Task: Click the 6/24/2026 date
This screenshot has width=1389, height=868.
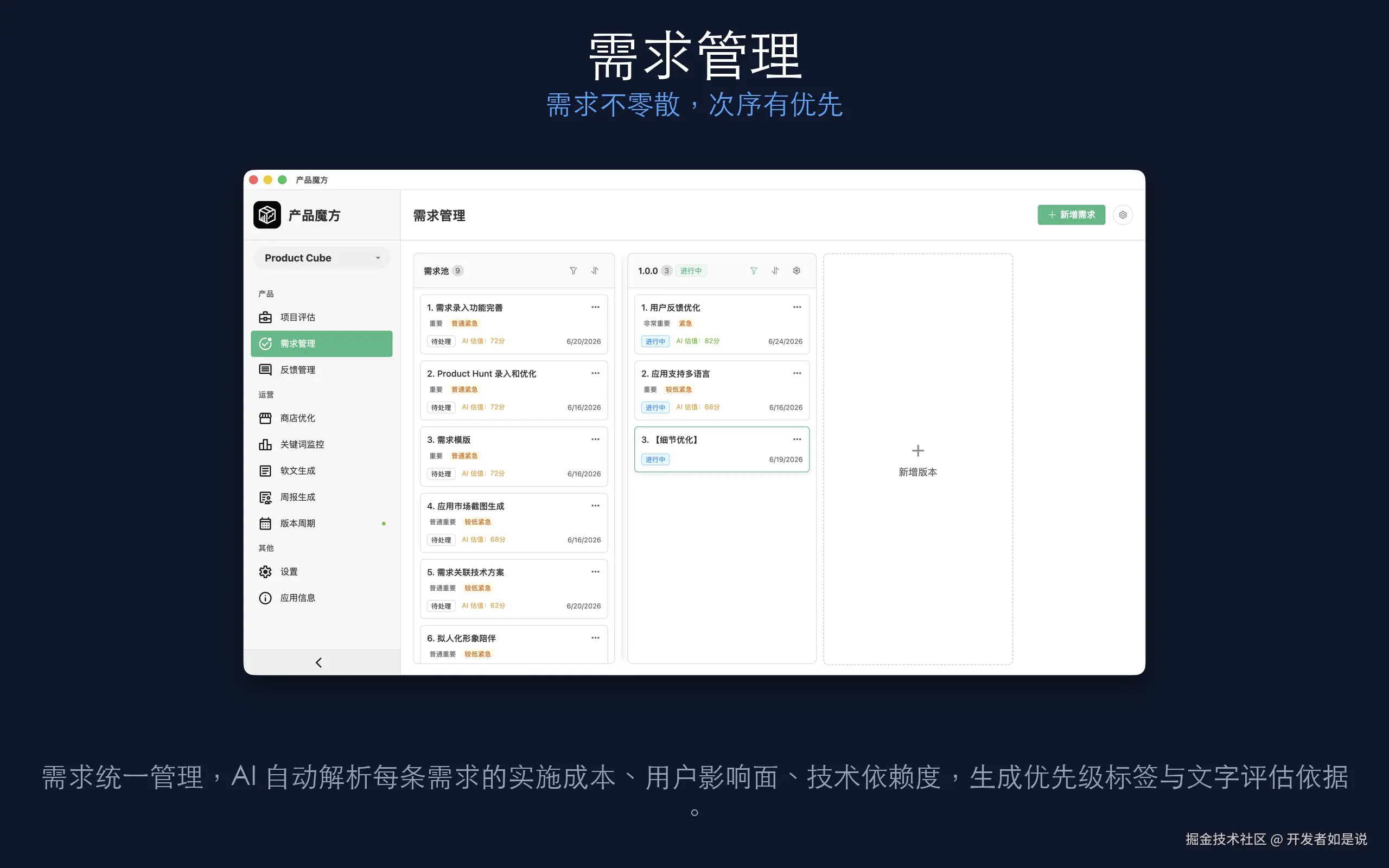Action: coord(785,342)
